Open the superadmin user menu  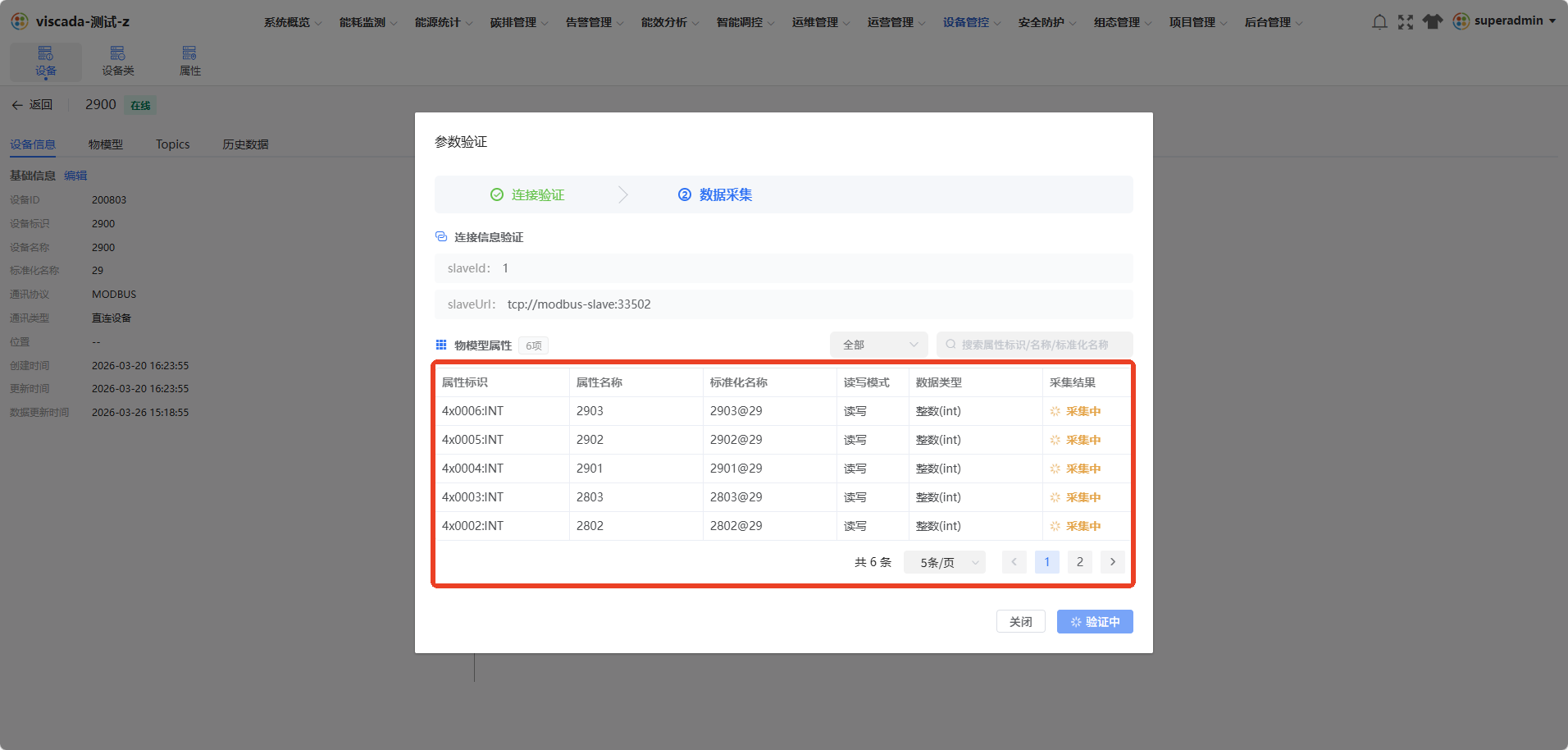click(1504, 21)
